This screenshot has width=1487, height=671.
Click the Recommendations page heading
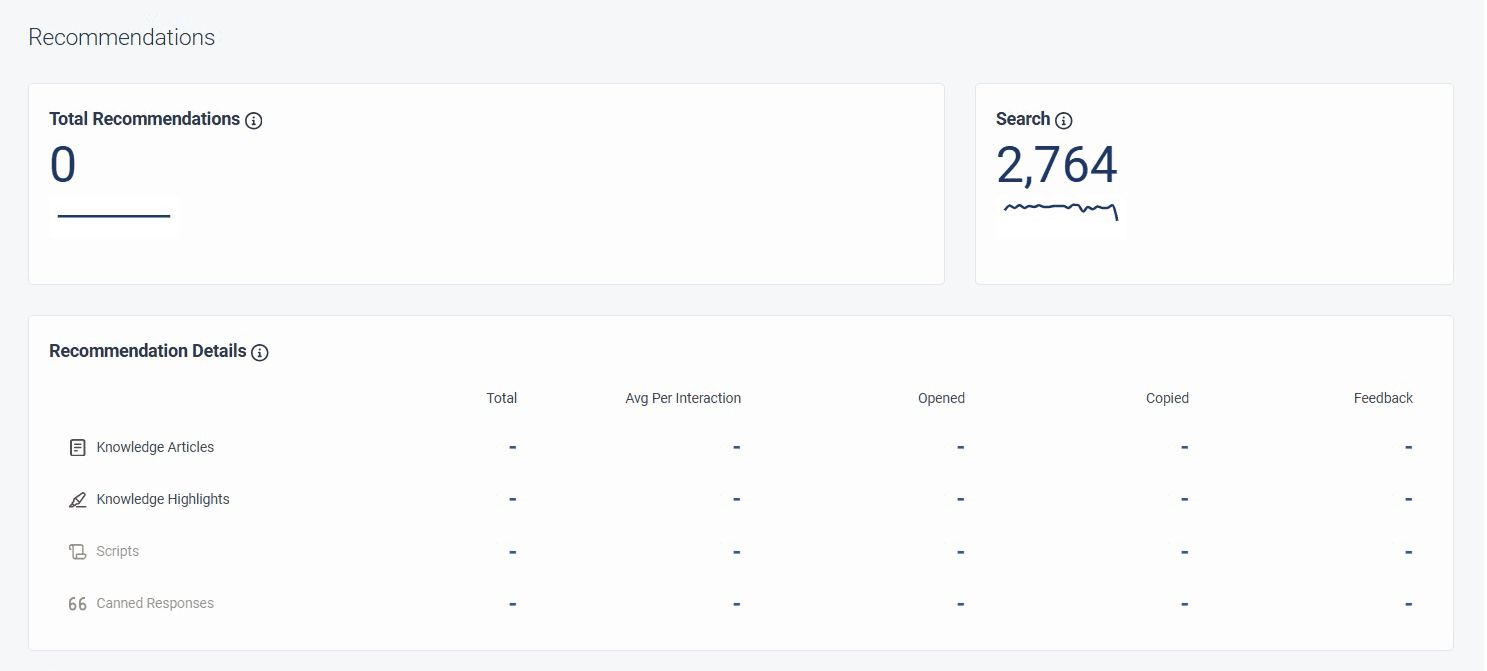tap(121, 37)
